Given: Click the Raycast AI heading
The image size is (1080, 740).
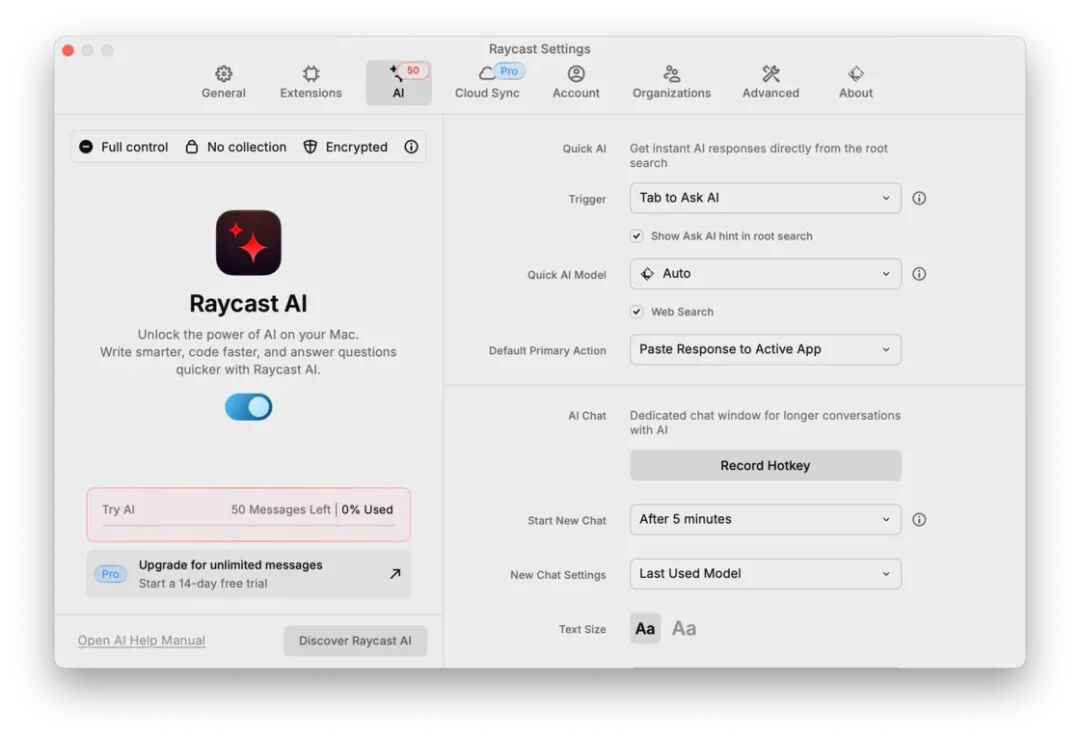Looking at the screenshot, I should pos(249,303).
